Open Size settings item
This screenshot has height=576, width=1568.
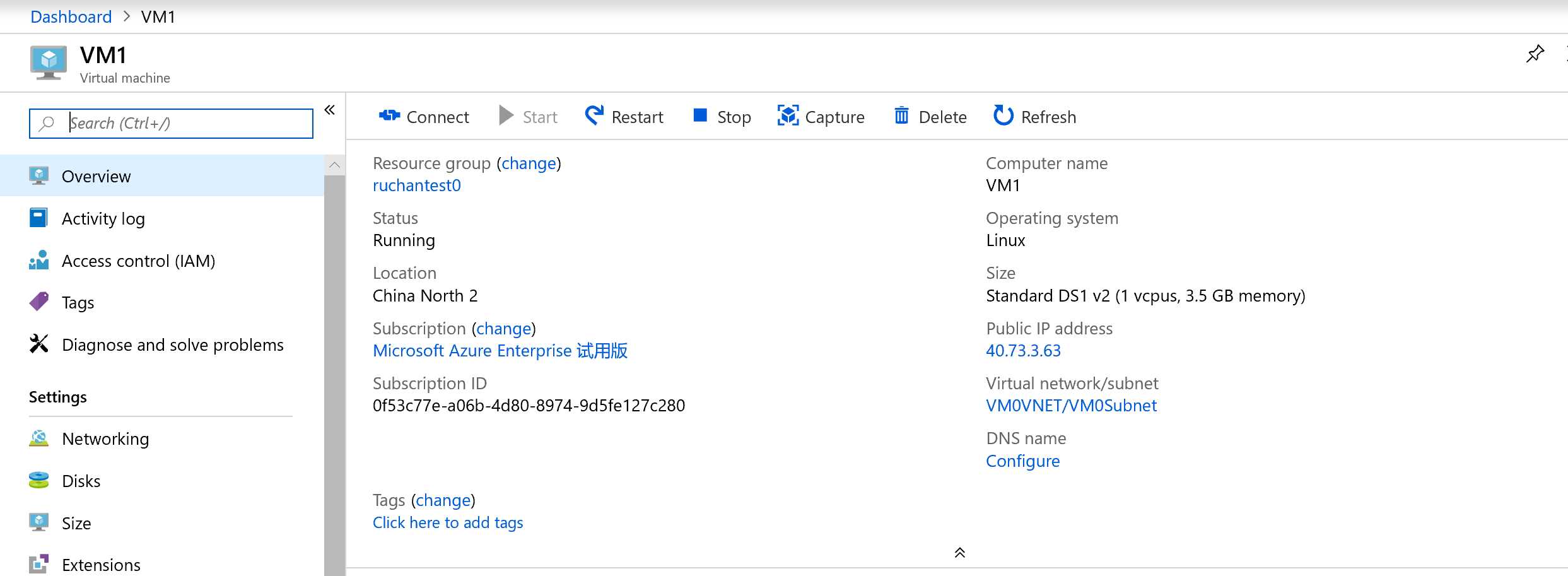(x=162, y=523)
